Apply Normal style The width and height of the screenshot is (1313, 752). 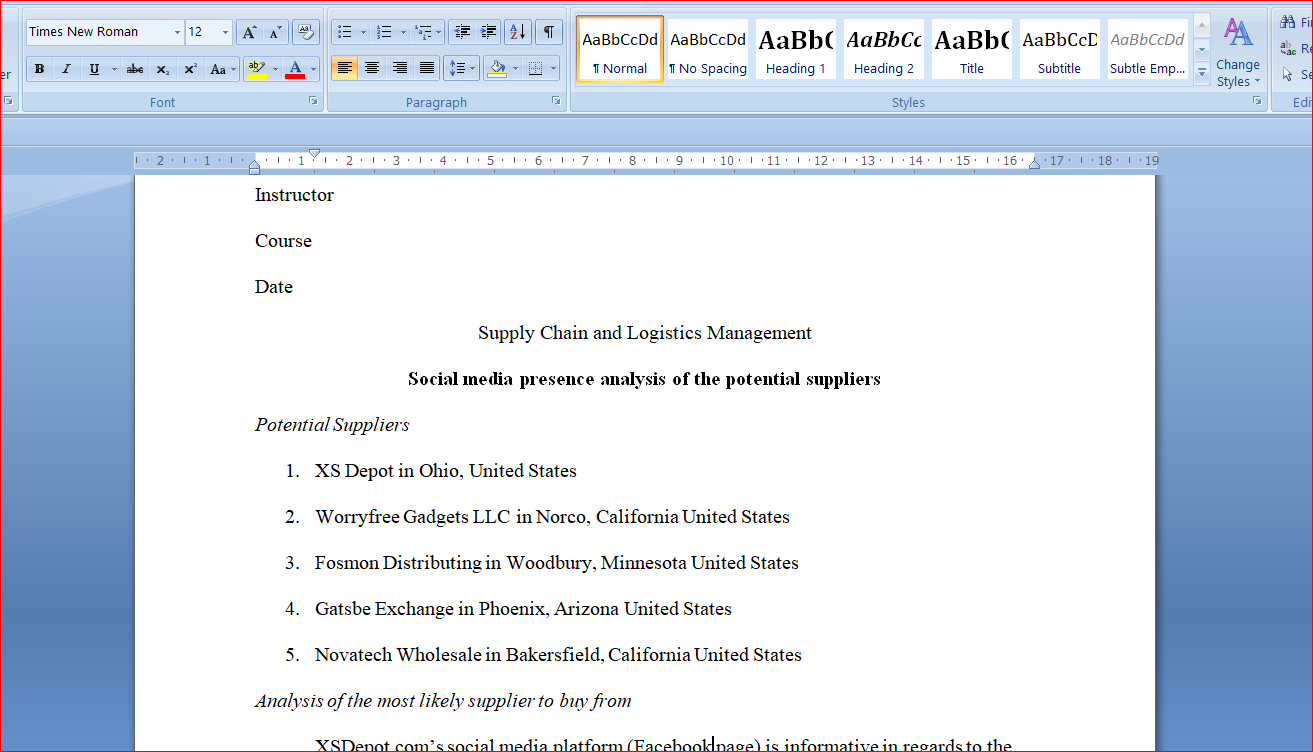click(620, 49)
